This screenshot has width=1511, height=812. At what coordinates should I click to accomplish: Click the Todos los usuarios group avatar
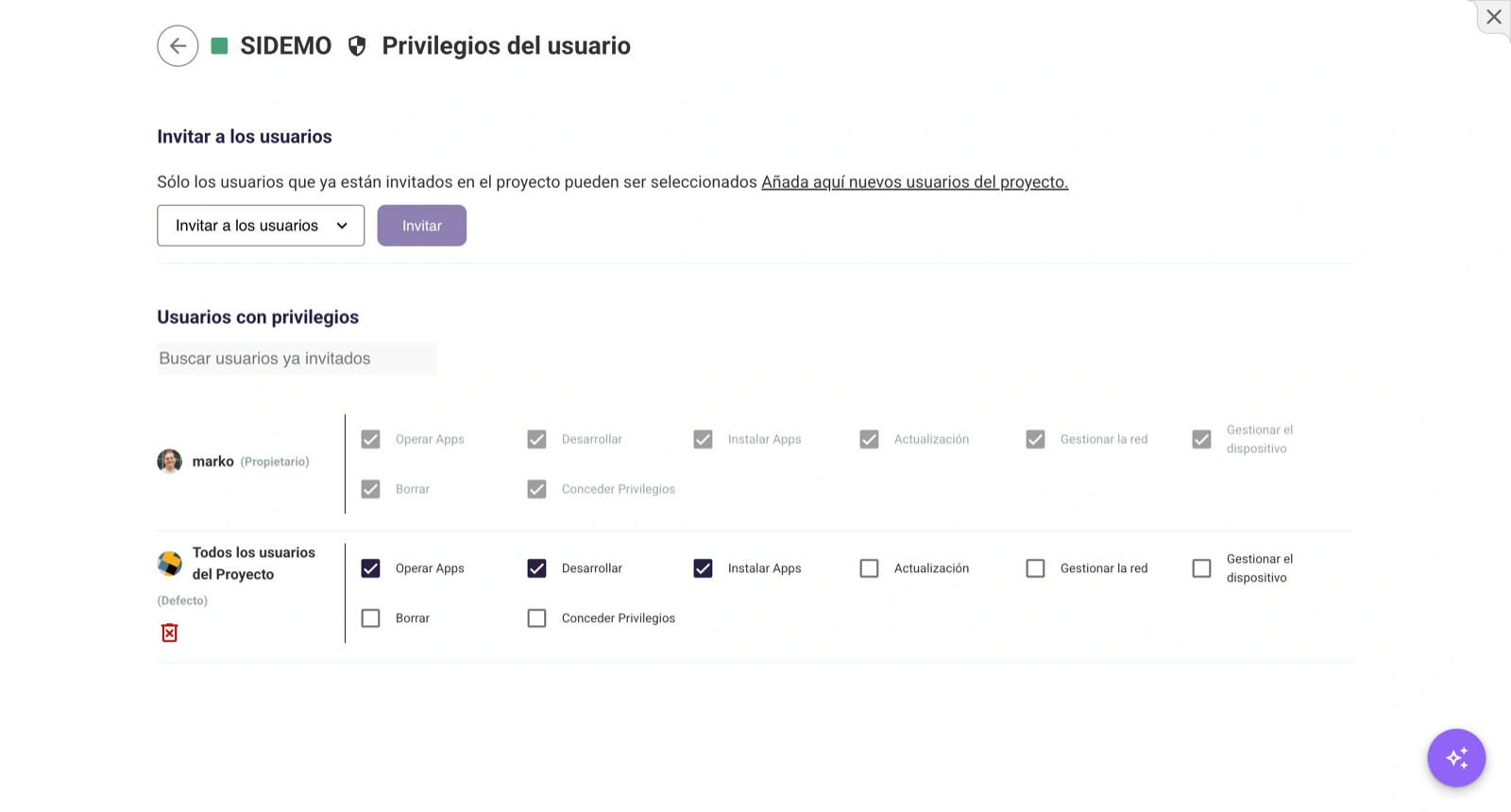[x=169, y=564]
